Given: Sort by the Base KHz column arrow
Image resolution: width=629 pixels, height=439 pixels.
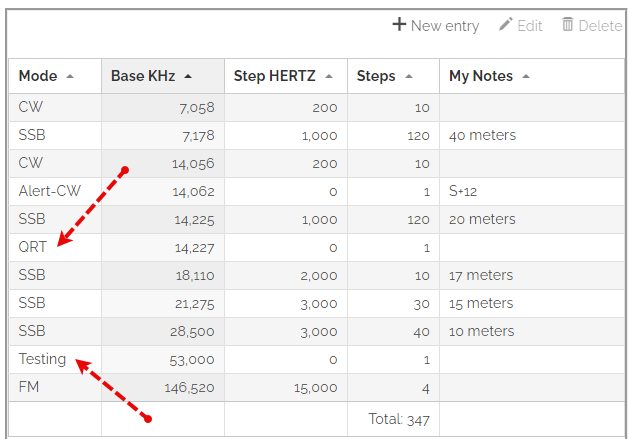Looking at the screenshot, I should click(188, 76).
